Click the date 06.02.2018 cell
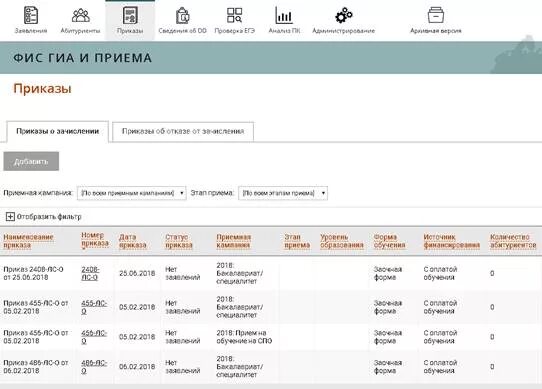This screenshot has height=389, width=542. [137, 367]
